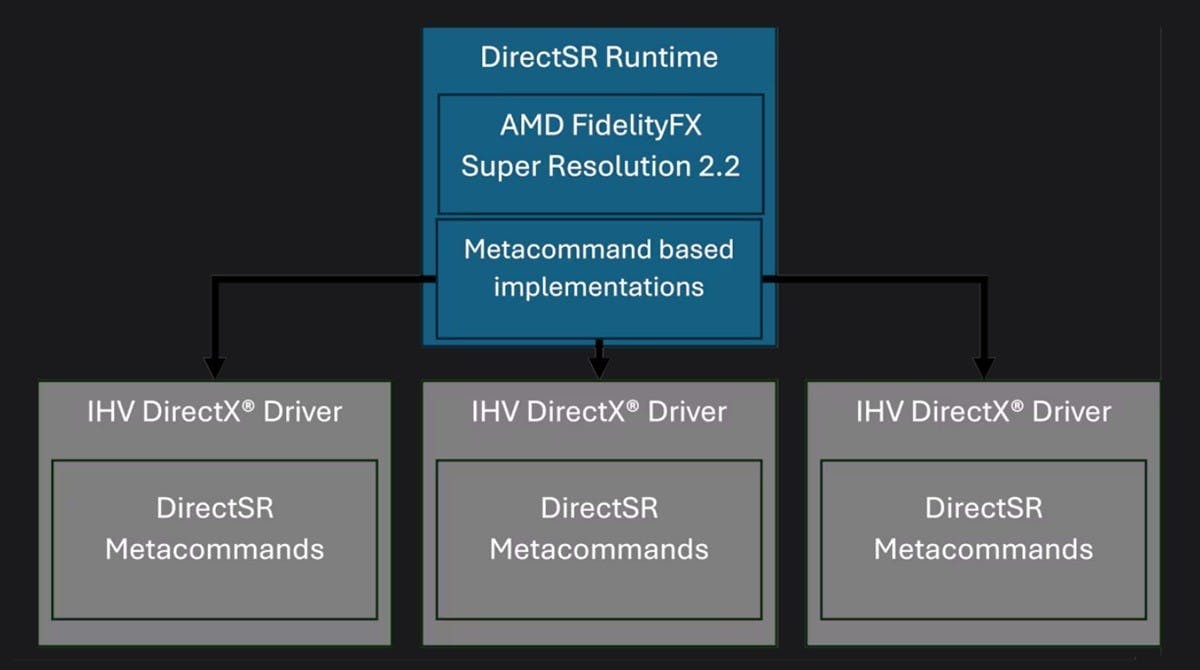Click the registered symbol in left driver title
The width and height of the screenshot is (1200, 670).
point(249,405)
